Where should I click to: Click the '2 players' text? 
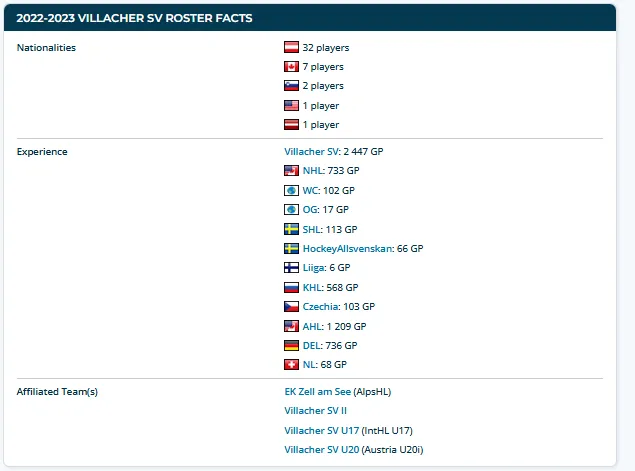[x=323, y=86]
